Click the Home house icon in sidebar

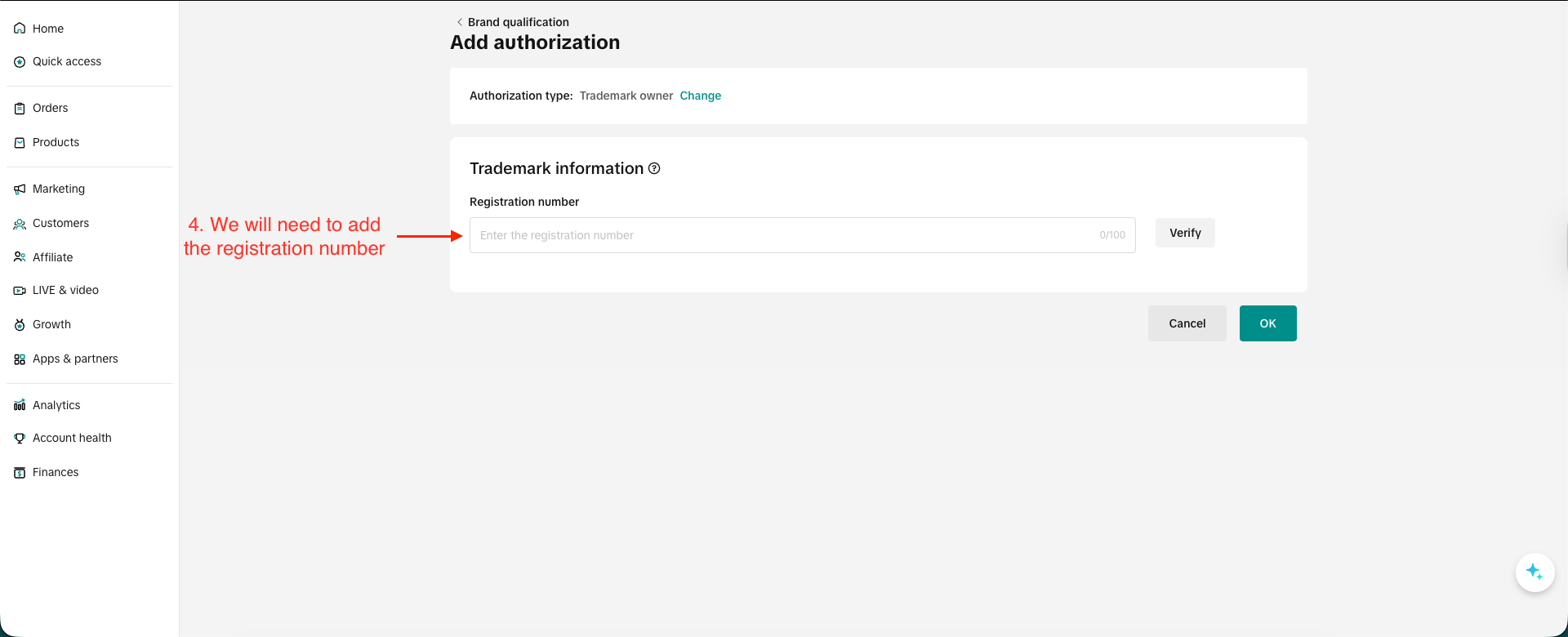(20, 29)
